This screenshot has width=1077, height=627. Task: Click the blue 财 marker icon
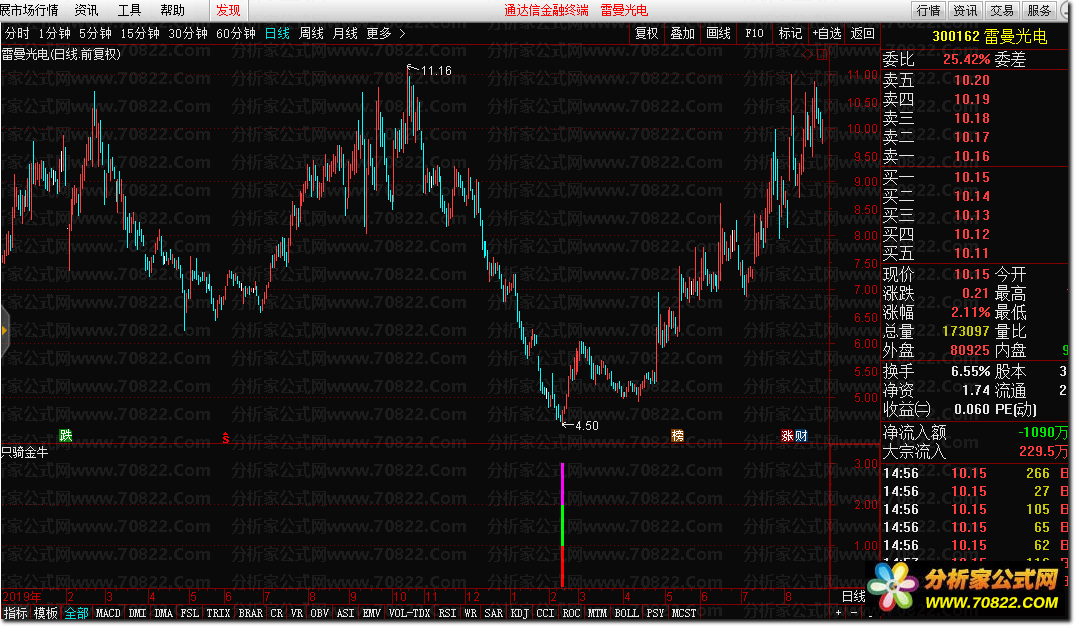pyautogui.click(x=801, y=435)
